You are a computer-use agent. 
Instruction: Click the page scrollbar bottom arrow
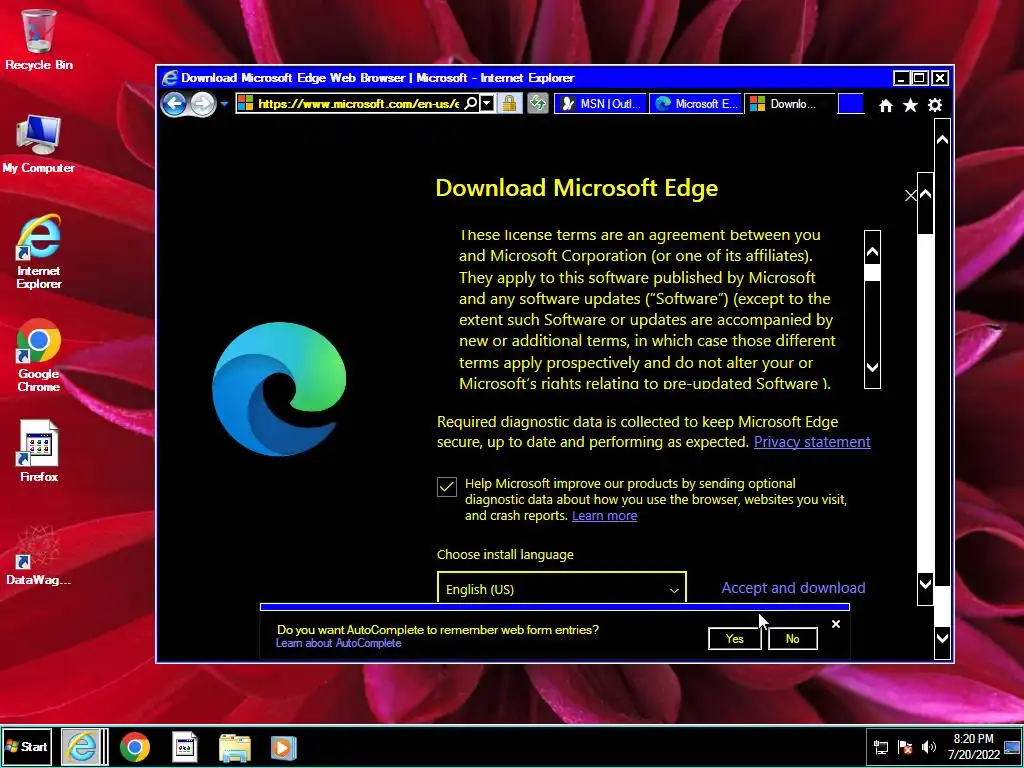click(x=942, y=637)
